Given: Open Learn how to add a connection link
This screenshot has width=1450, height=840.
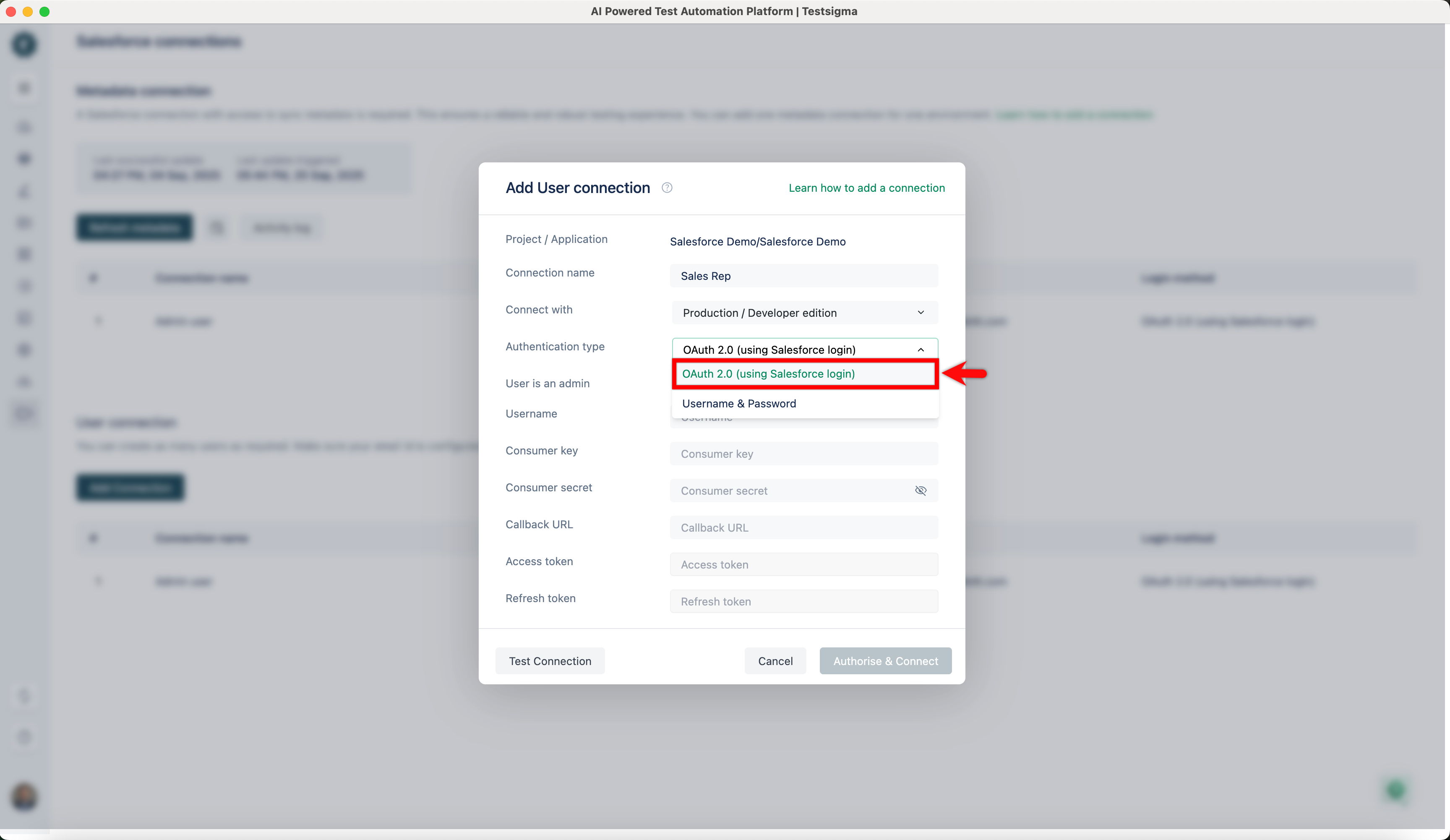Looking at the screenshot, I should pos(866,188).
